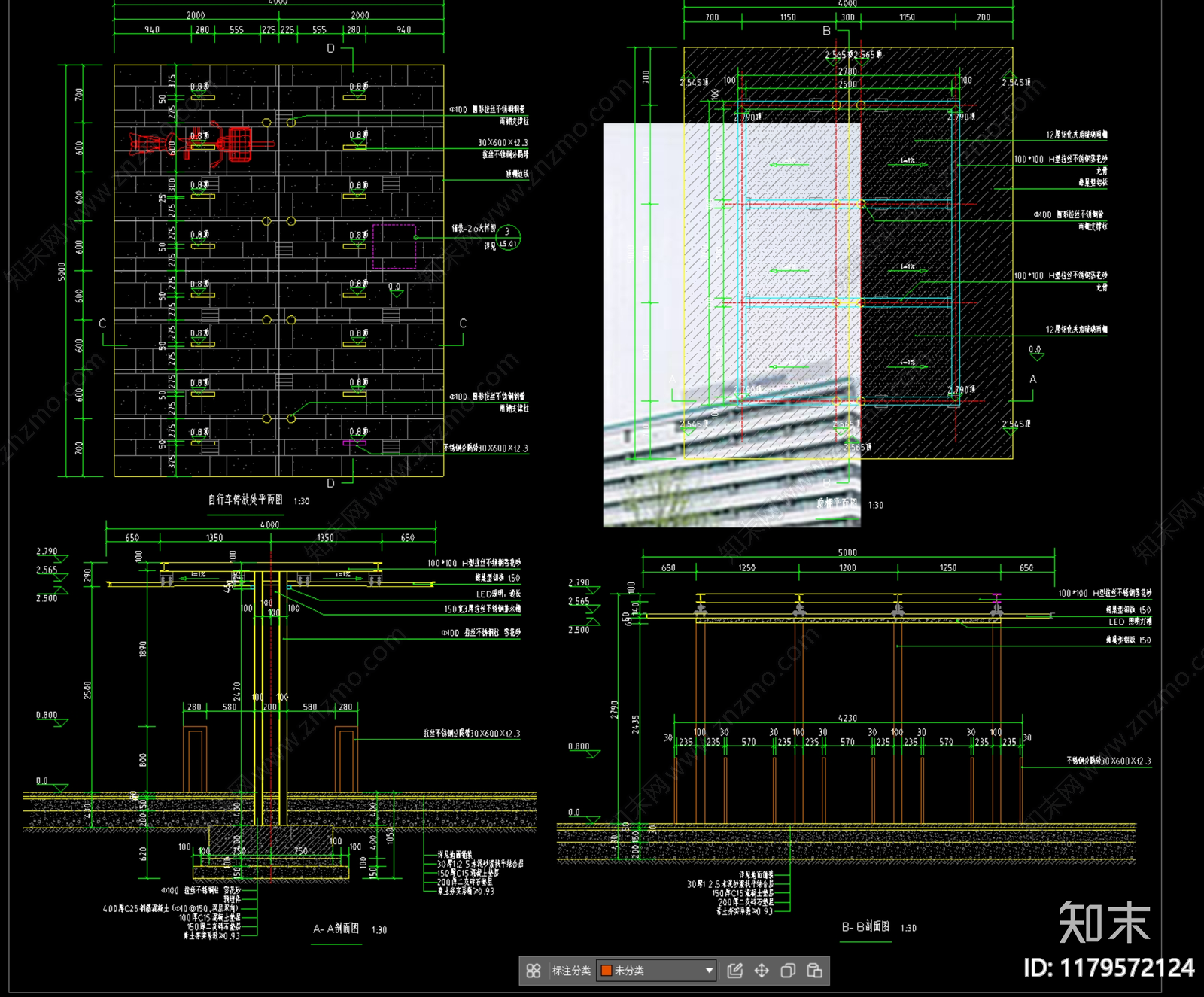Click the D section marker below the bicycle plan
1204x997 pixels.
tap(330, 483)
